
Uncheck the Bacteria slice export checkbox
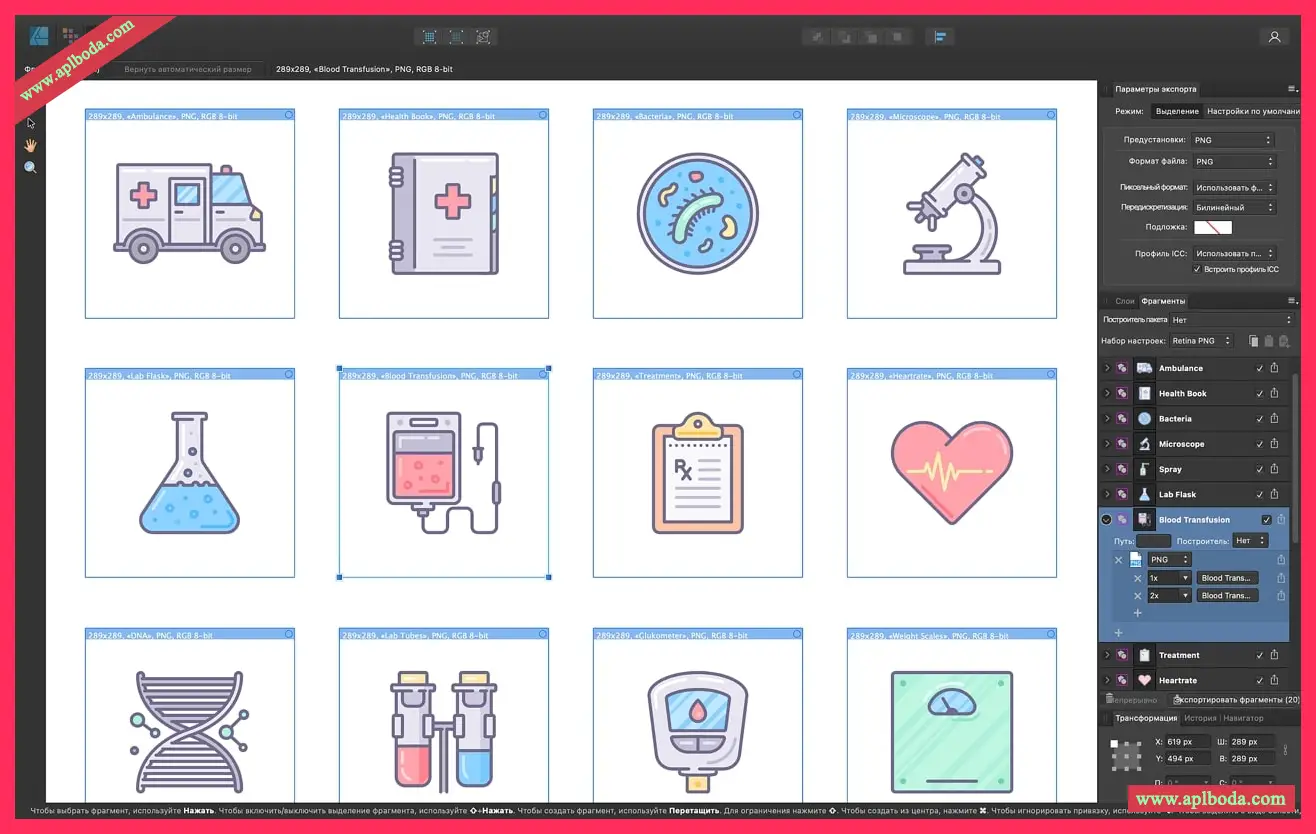(1259, 419)
